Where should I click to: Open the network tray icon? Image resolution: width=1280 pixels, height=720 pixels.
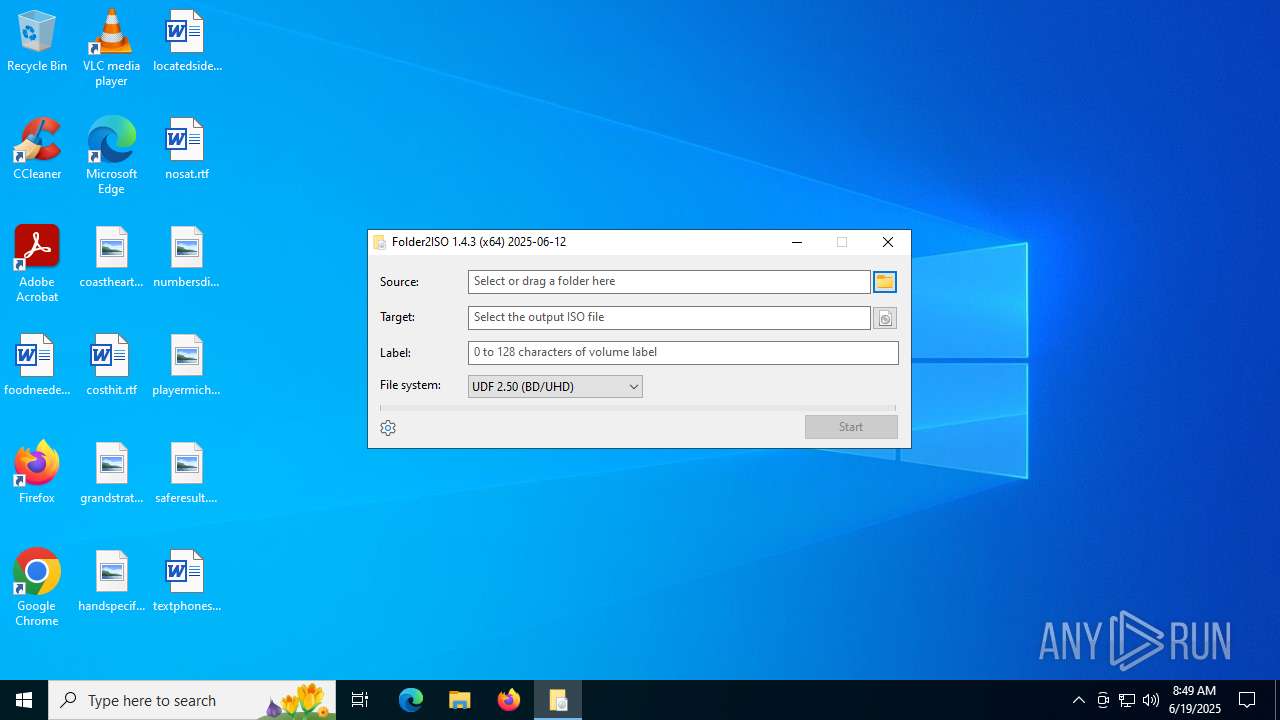tap(1127, 700)
